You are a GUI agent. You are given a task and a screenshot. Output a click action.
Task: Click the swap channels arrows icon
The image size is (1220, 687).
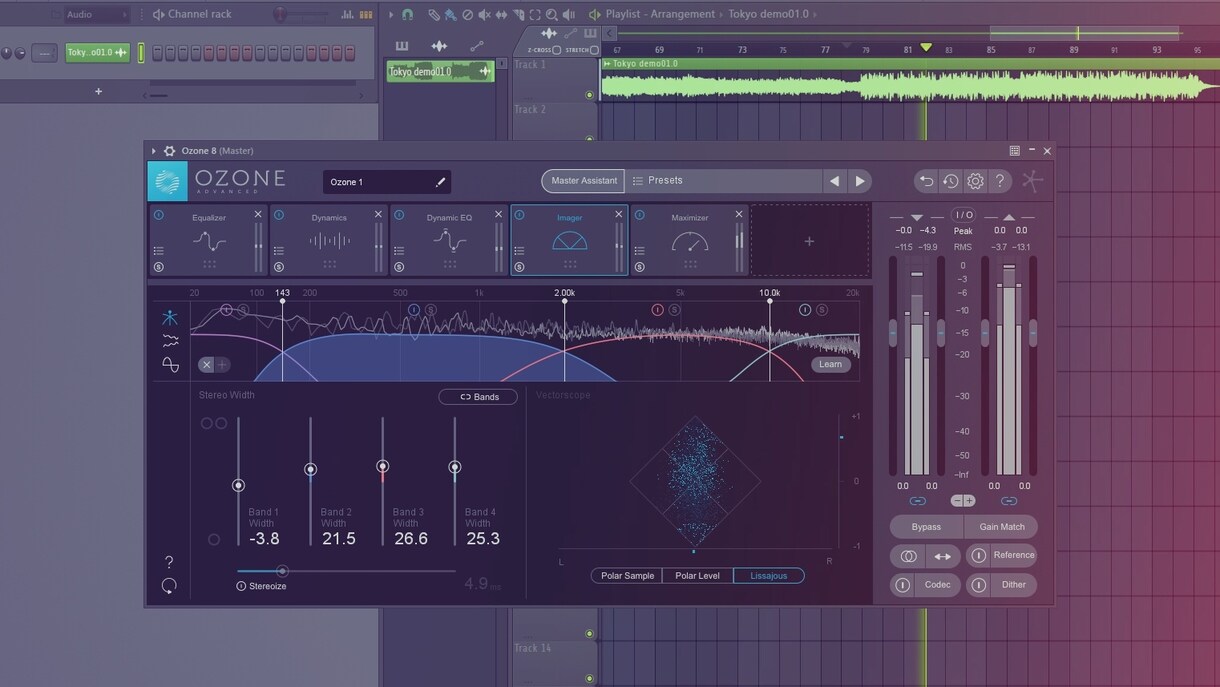(943, 556)
